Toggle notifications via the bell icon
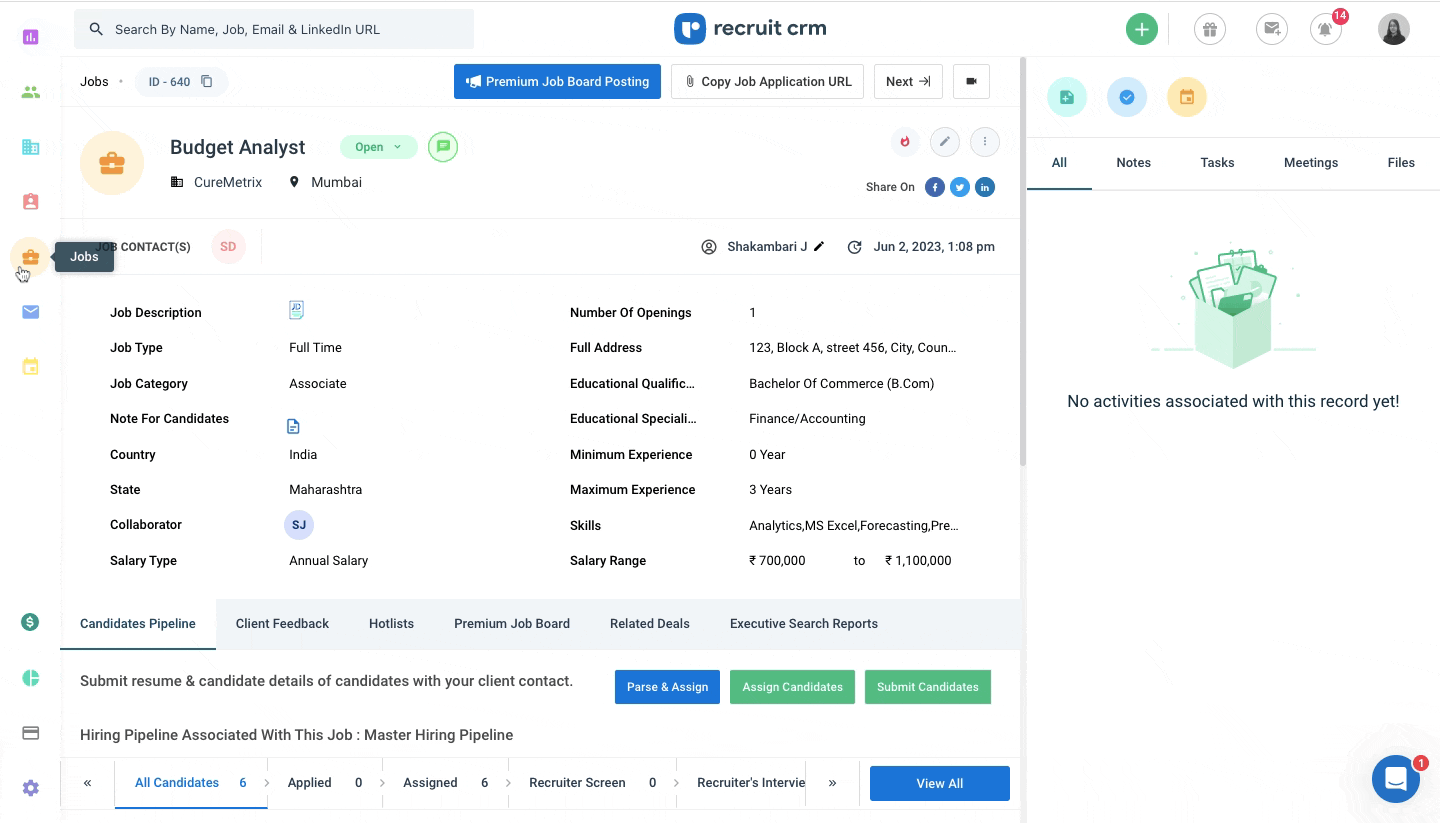The height and width of the screenshot is (823, 1440). pos(1325,29)
